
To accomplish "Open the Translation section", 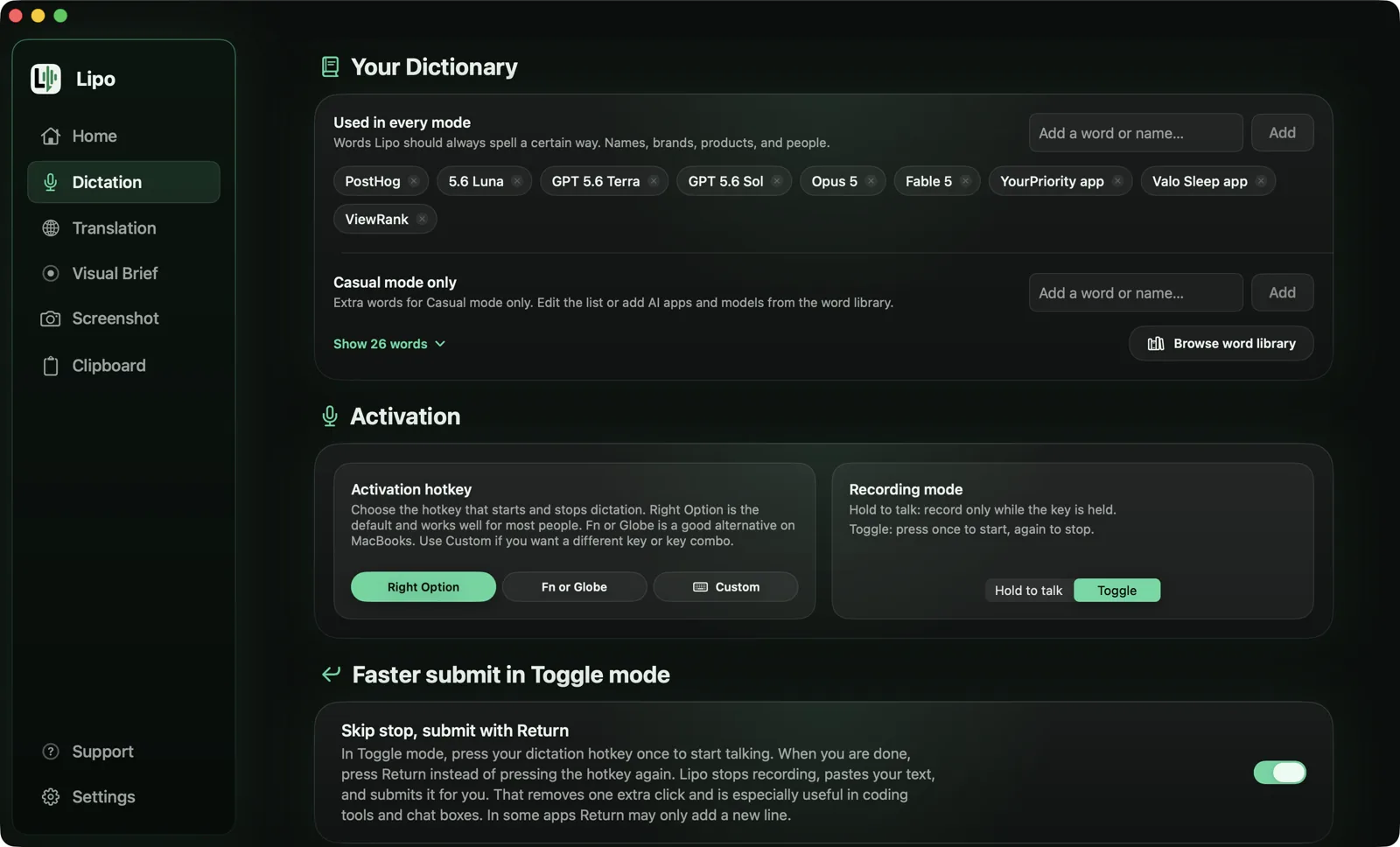I will [123, 228].
